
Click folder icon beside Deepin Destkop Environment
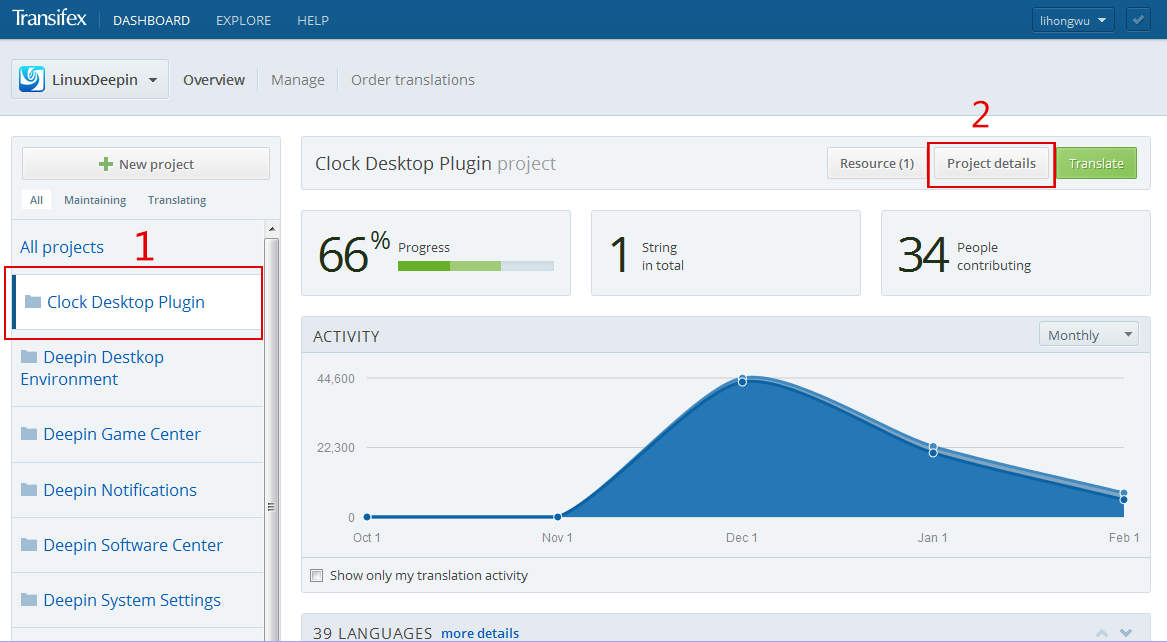tap(29, 356)
